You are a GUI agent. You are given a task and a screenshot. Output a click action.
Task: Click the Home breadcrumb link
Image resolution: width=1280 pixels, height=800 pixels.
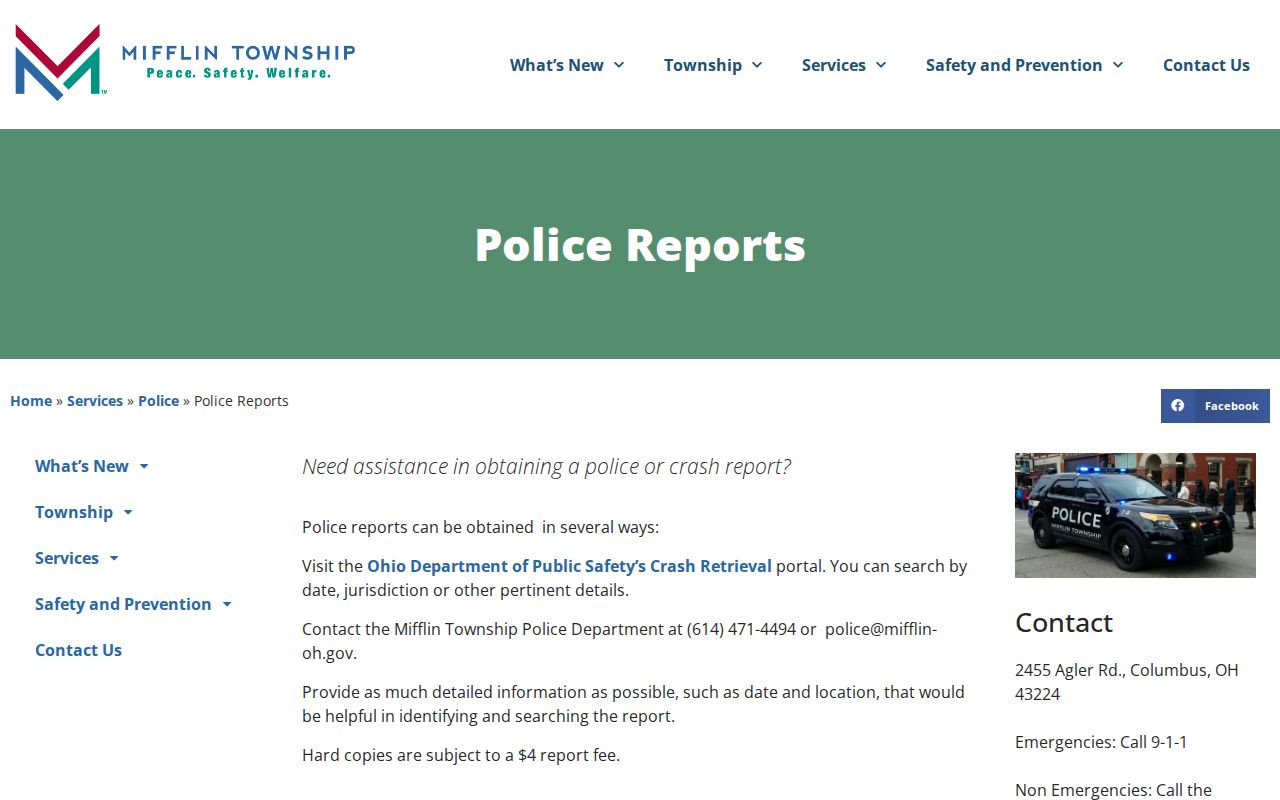tap(31, 401)
